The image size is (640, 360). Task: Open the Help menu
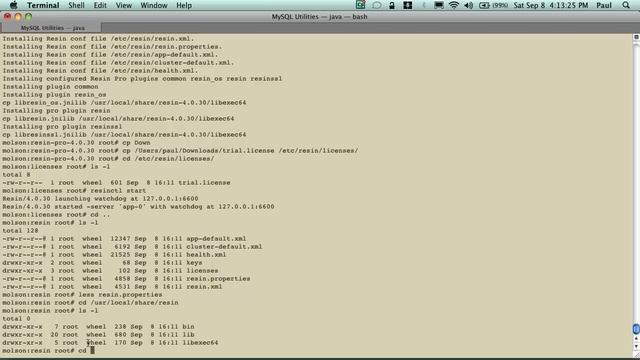click(184, 5)
